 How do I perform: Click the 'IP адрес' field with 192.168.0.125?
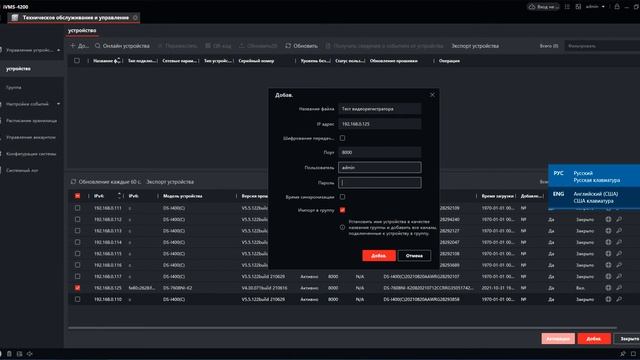click(380, 124)
